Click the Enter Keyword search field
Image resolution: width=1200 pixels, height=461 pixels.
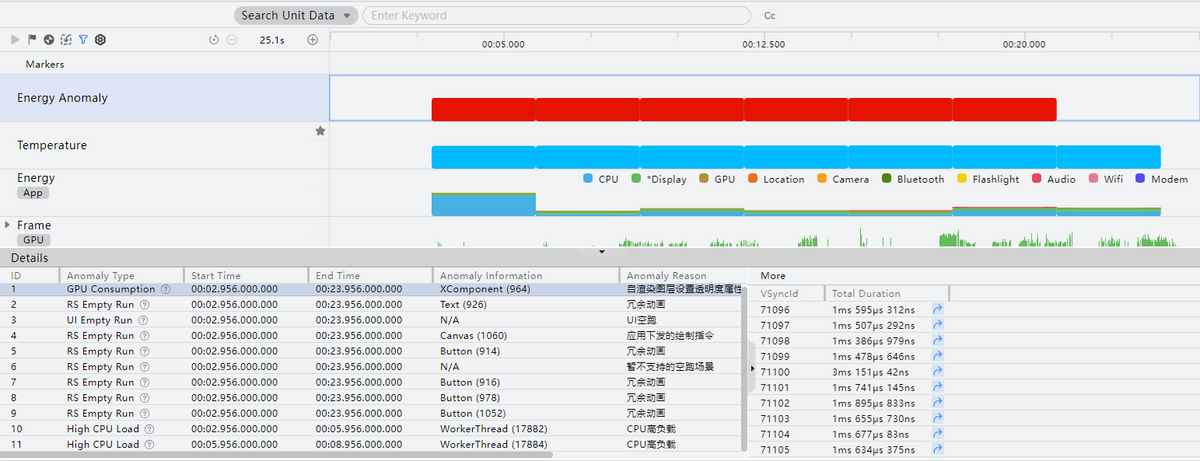(x=556, y=16)
